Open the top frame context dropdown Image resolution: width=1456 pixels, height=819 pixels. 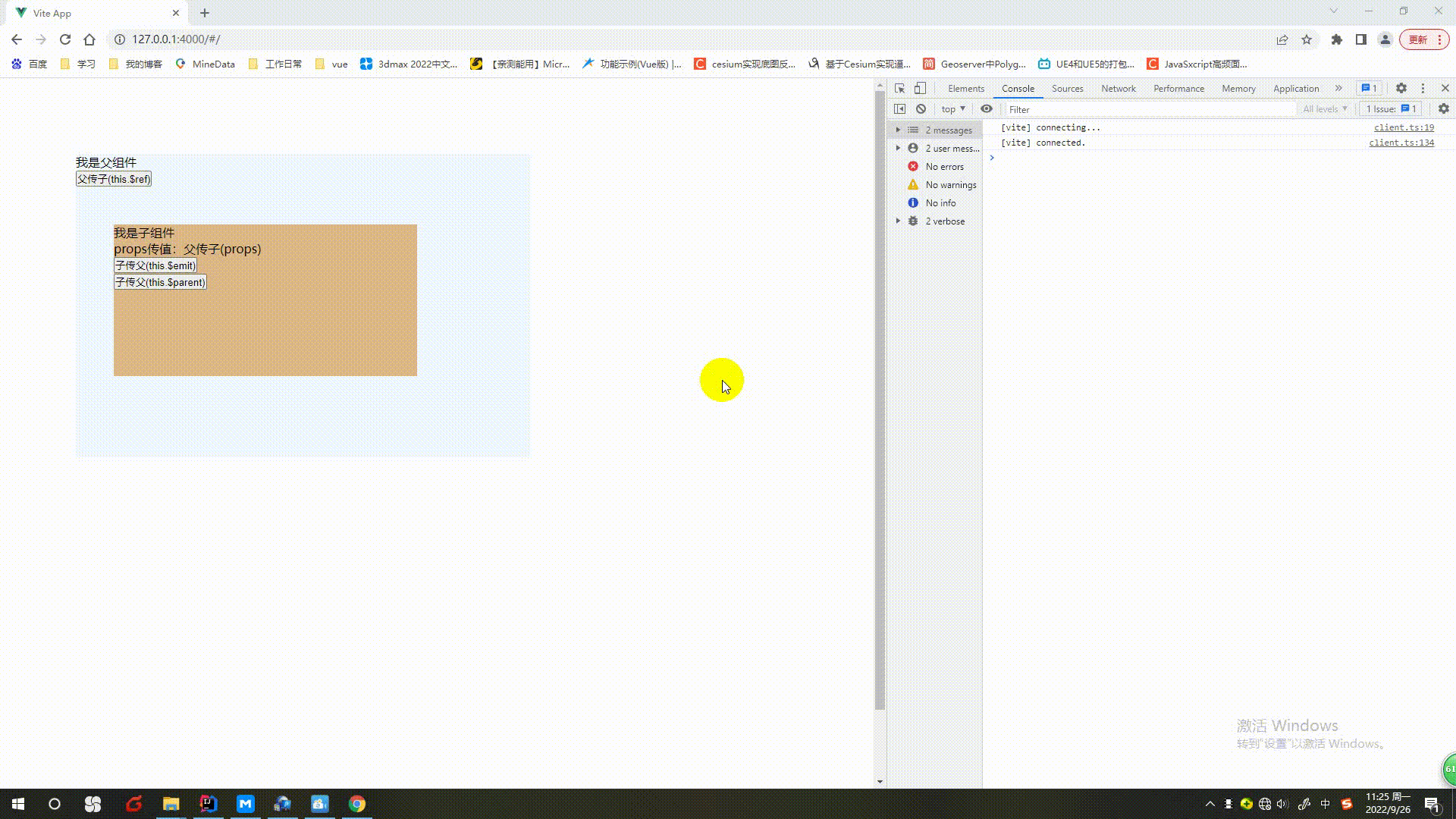pyautogui.click(x=952, y=108)
